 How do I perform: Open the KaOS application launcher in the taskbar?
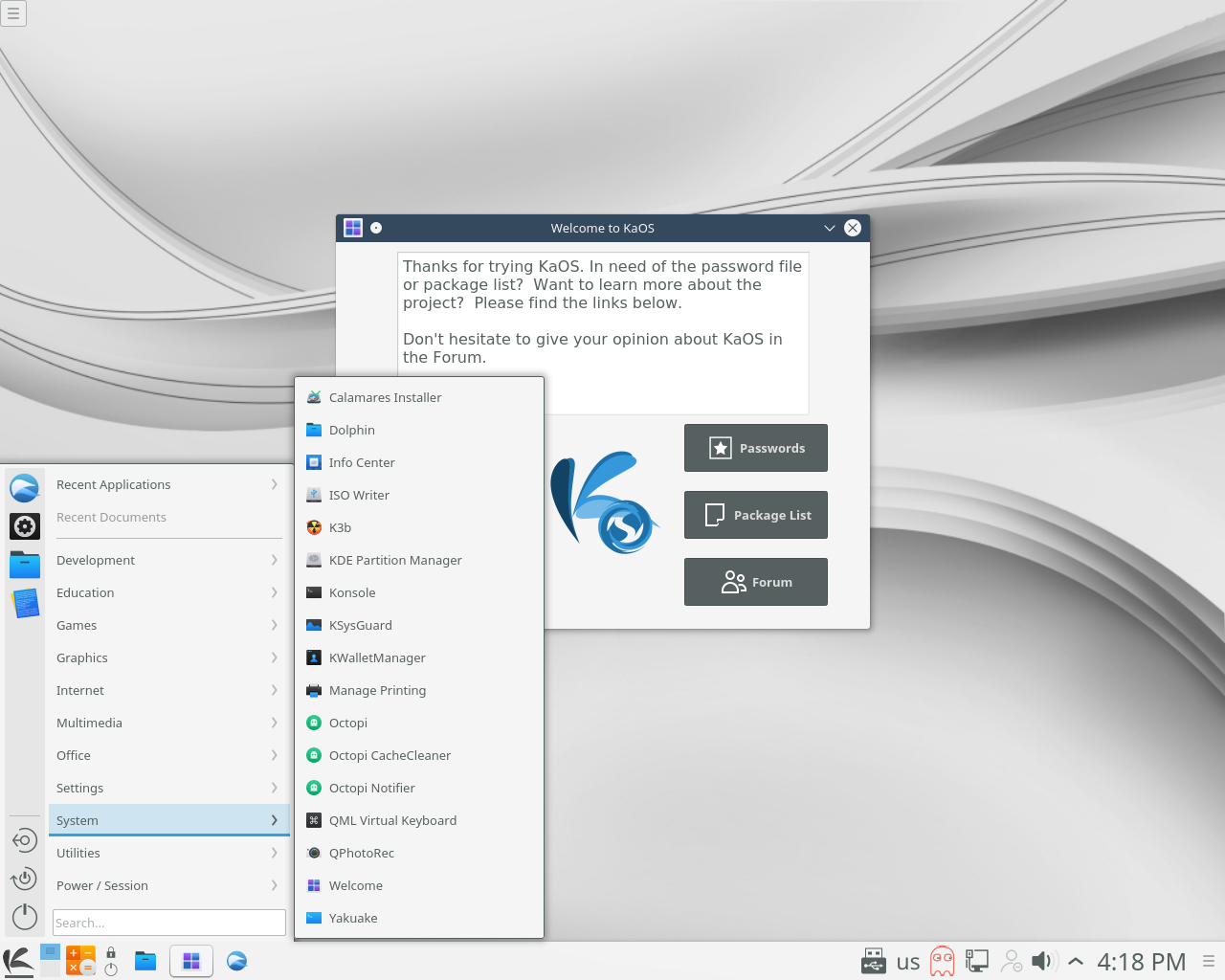(x=18, y=961)
